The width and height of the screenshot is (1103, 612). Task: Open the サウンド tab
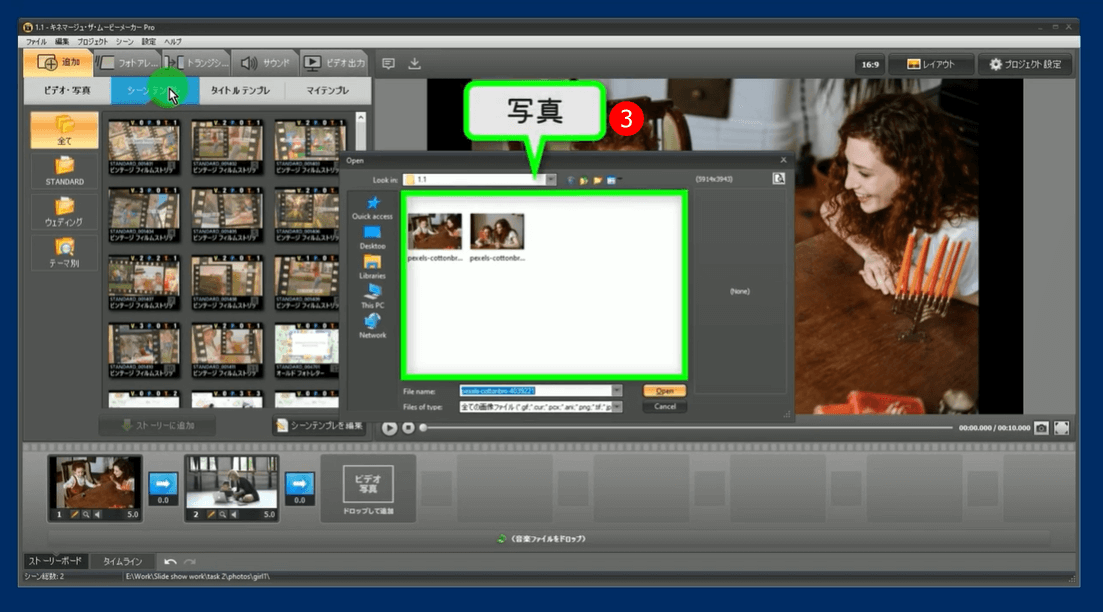click(266, 63)
